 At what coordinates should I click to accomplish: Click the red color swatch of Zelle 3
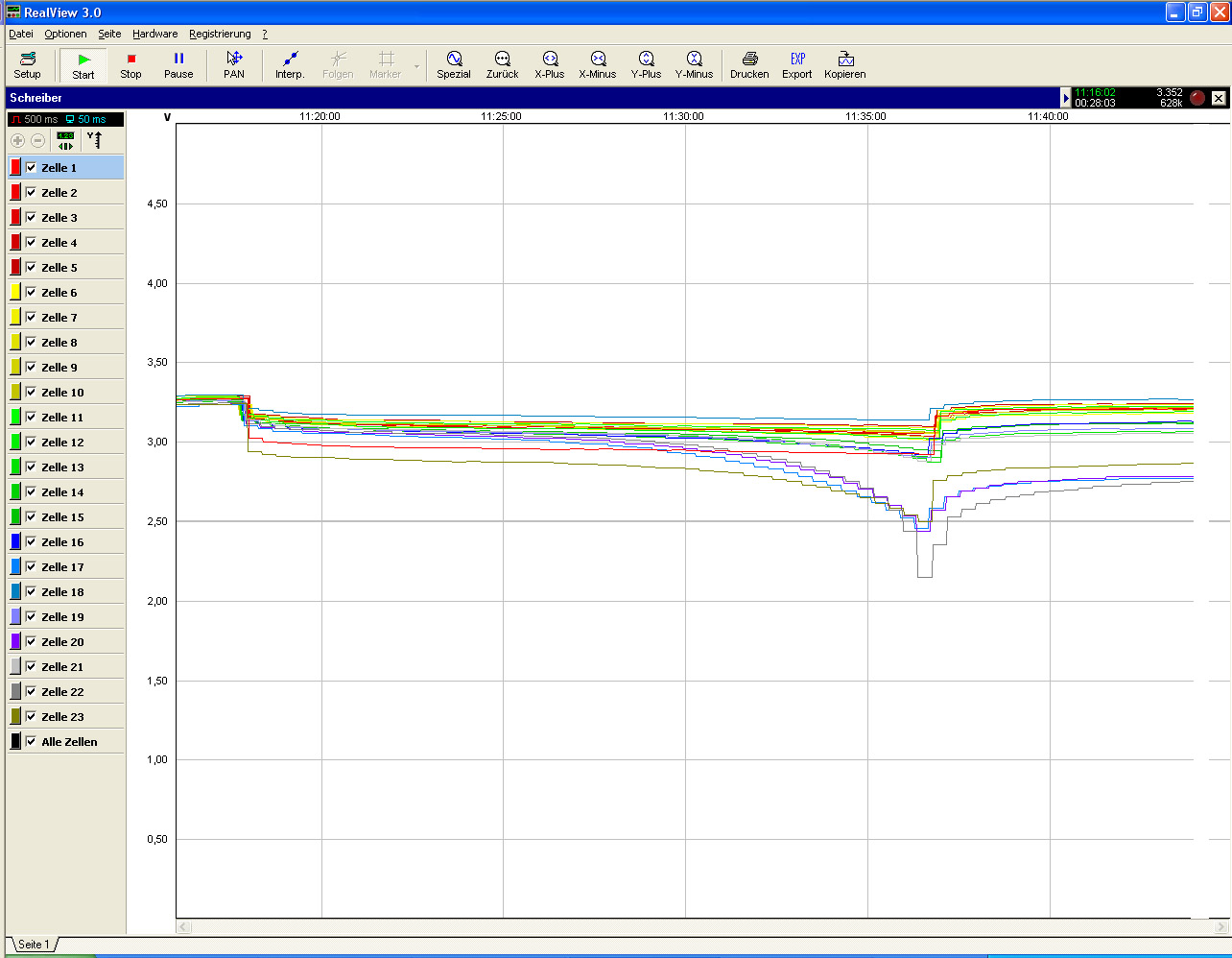coord(15,217)
